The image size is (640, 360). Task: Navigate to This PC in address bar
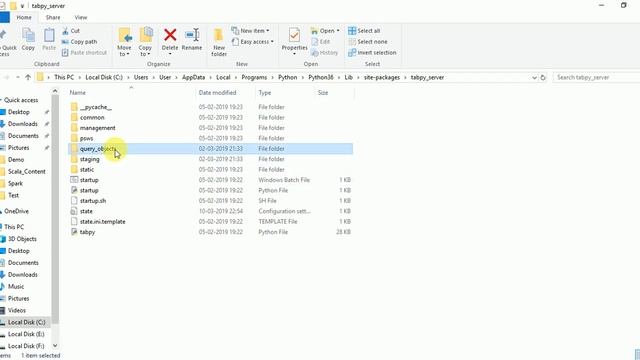[x=64, y=77]
